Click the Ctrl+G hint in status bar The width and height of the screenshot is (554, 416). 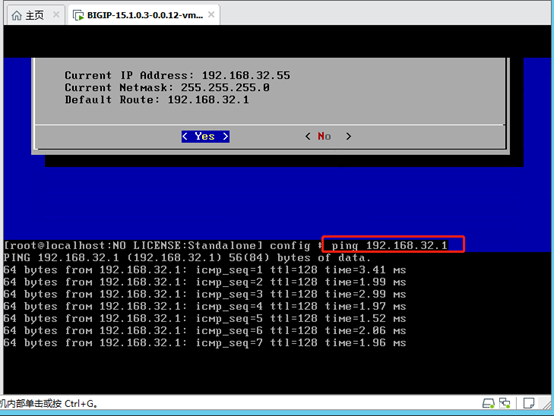click(x=49, y=404)
